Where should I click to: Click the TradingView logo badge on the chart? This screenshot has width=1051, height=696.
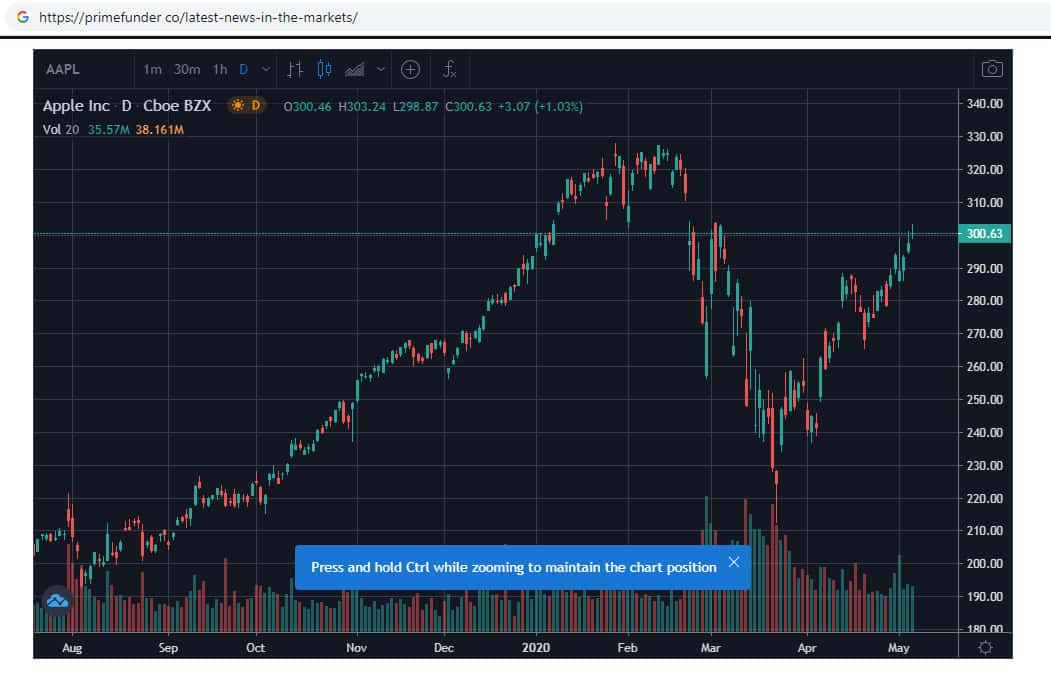click(x=57, y=600)
